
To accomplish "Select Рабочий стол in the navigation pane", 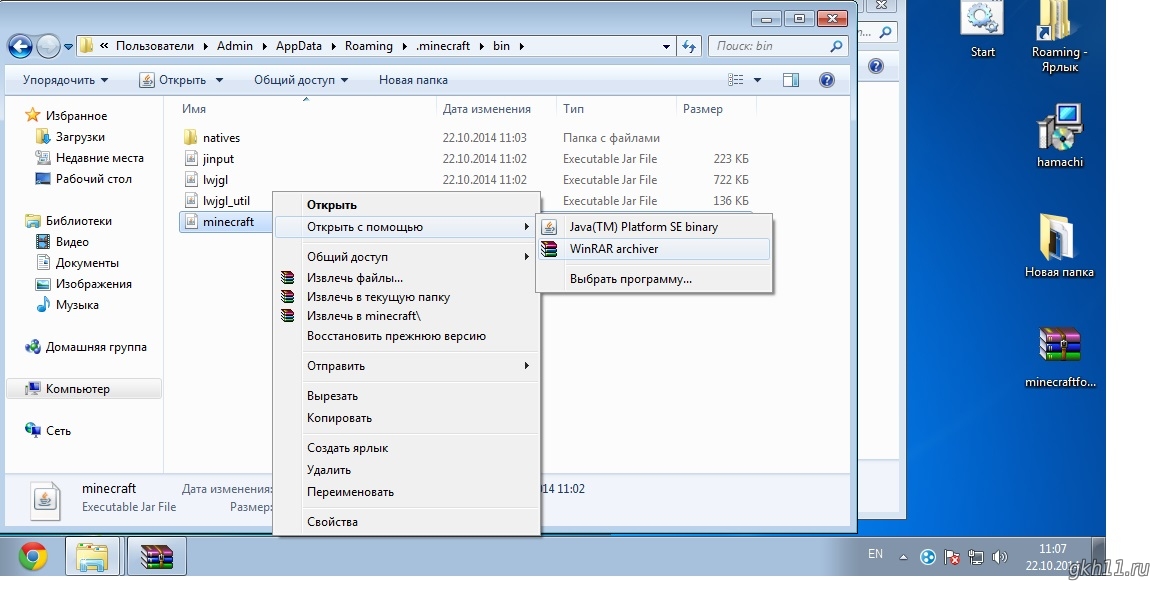I will [x=93, y=179].
